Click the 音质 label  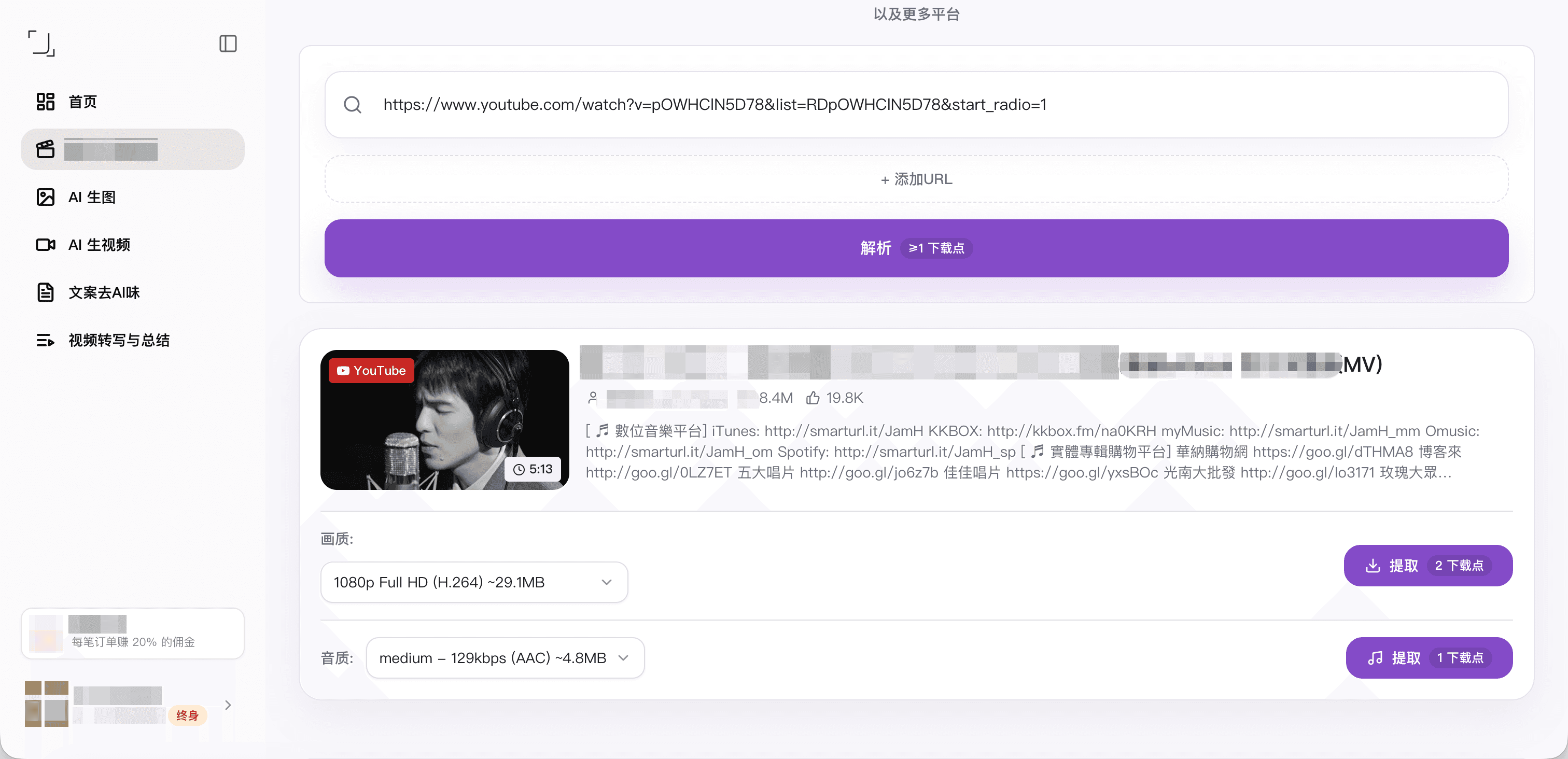pos(337,658)
